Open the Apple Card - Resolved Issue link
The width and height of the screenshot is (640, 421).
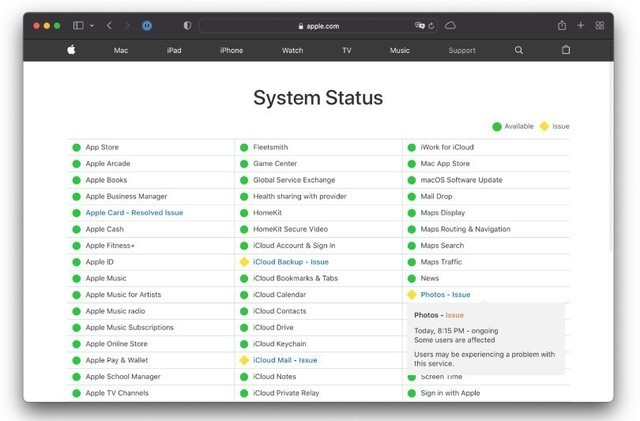(134, 213)
